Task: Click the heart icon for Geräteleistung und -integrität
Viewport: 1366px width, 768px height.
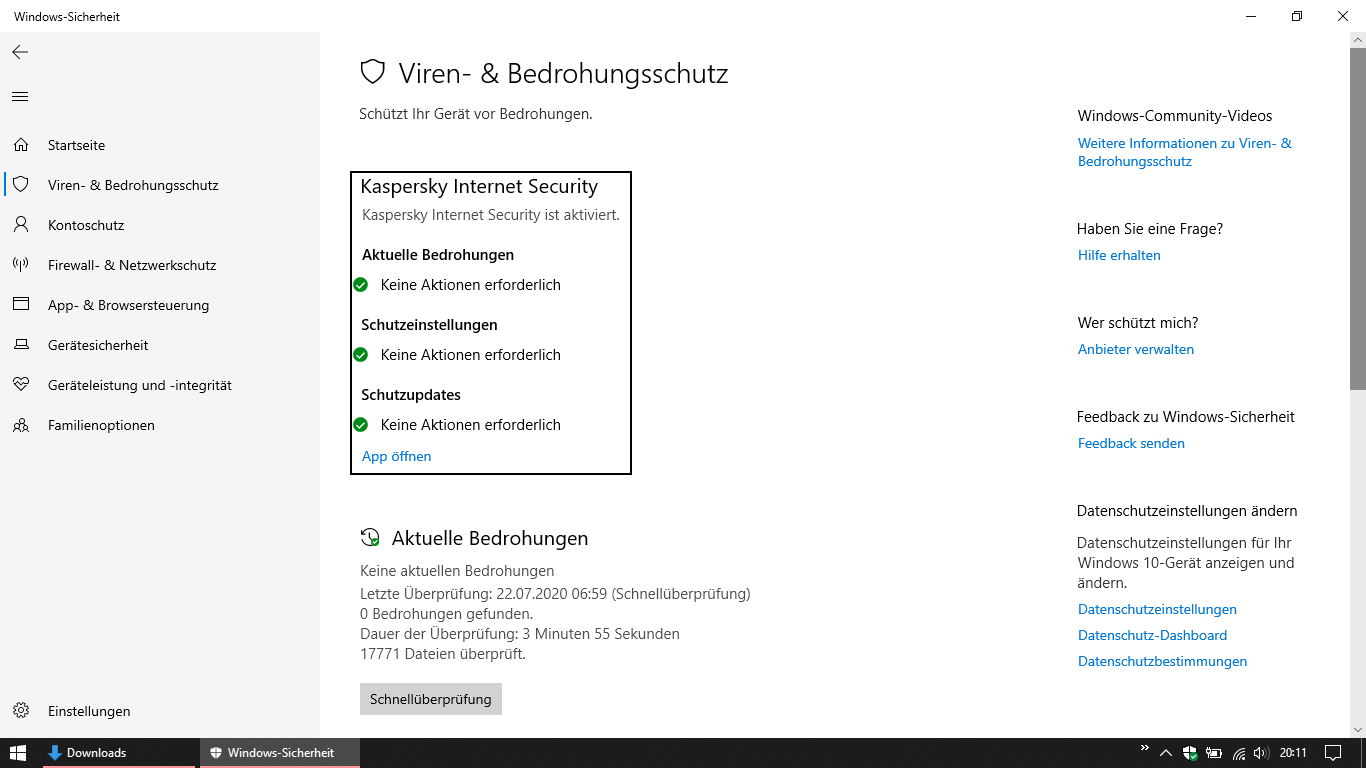Action: tap(20, 385)
